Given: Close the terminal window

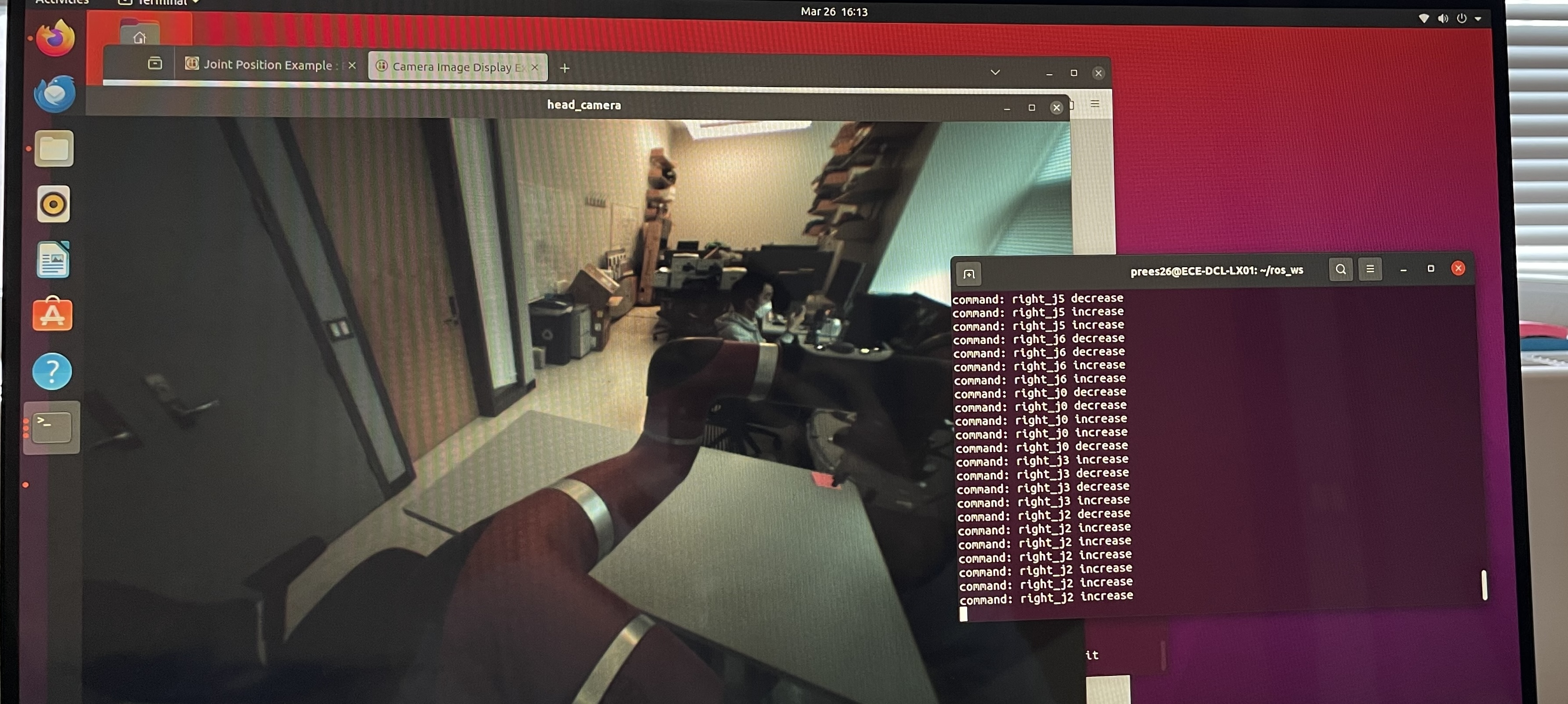Looking at the screenshot, I should [1458, 269].
